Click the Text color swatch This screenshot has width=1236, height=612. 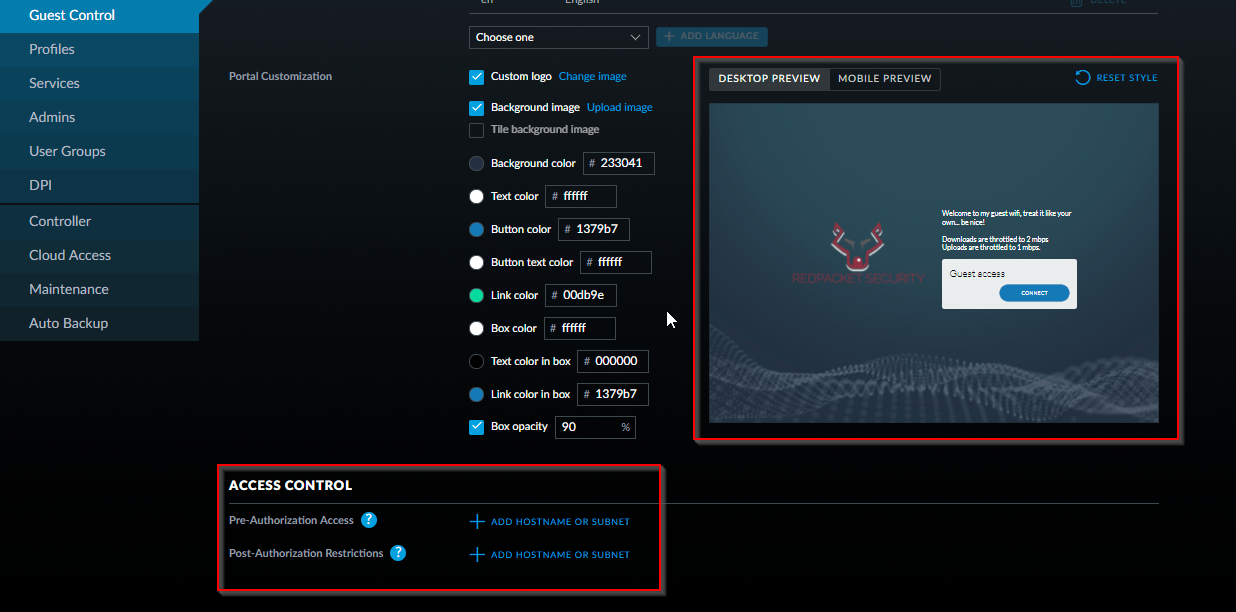[x=477, y=197]
